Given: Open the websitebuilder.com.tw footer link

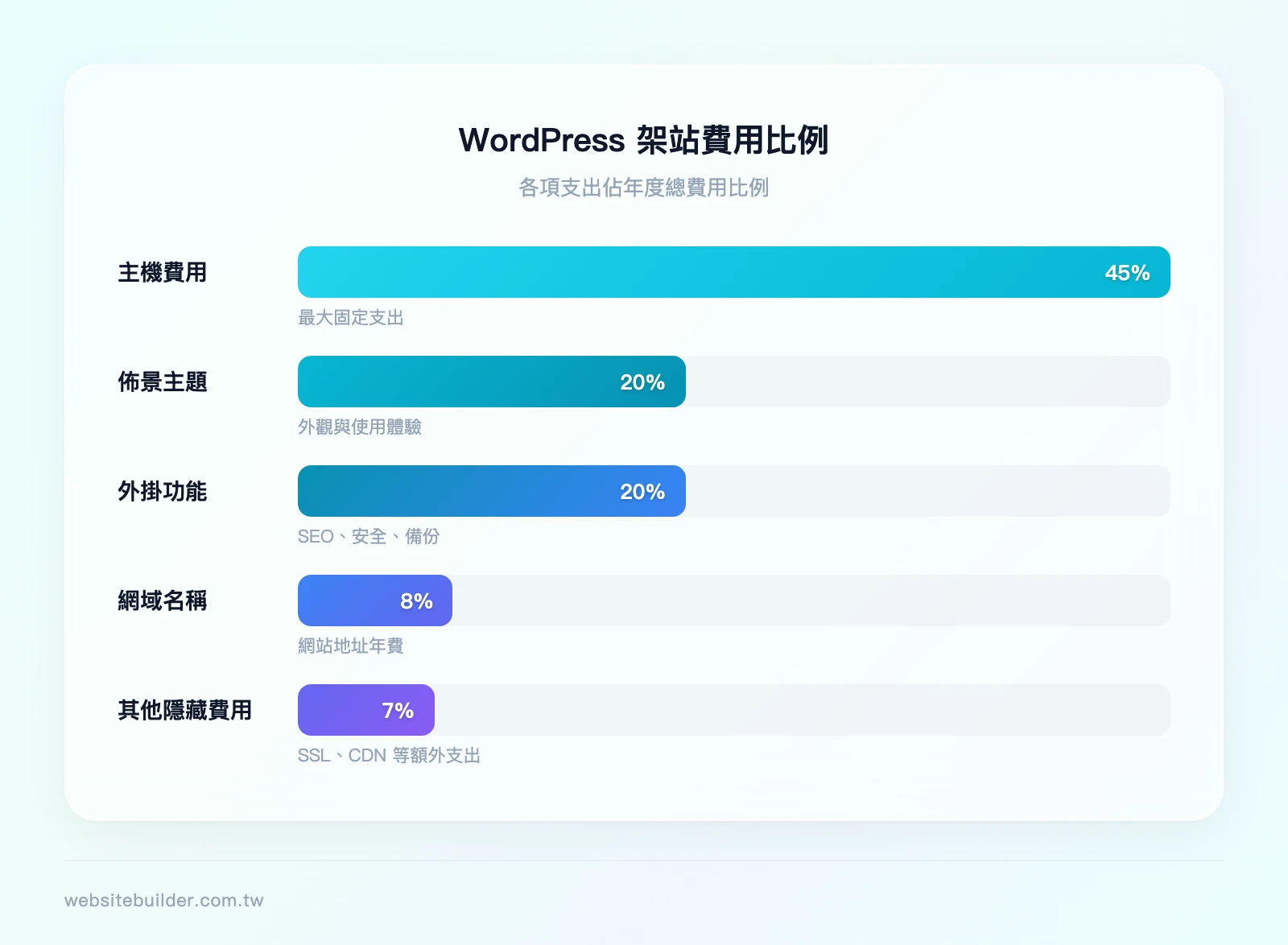Looking at the screenshot, I should [x=164, y=900].
